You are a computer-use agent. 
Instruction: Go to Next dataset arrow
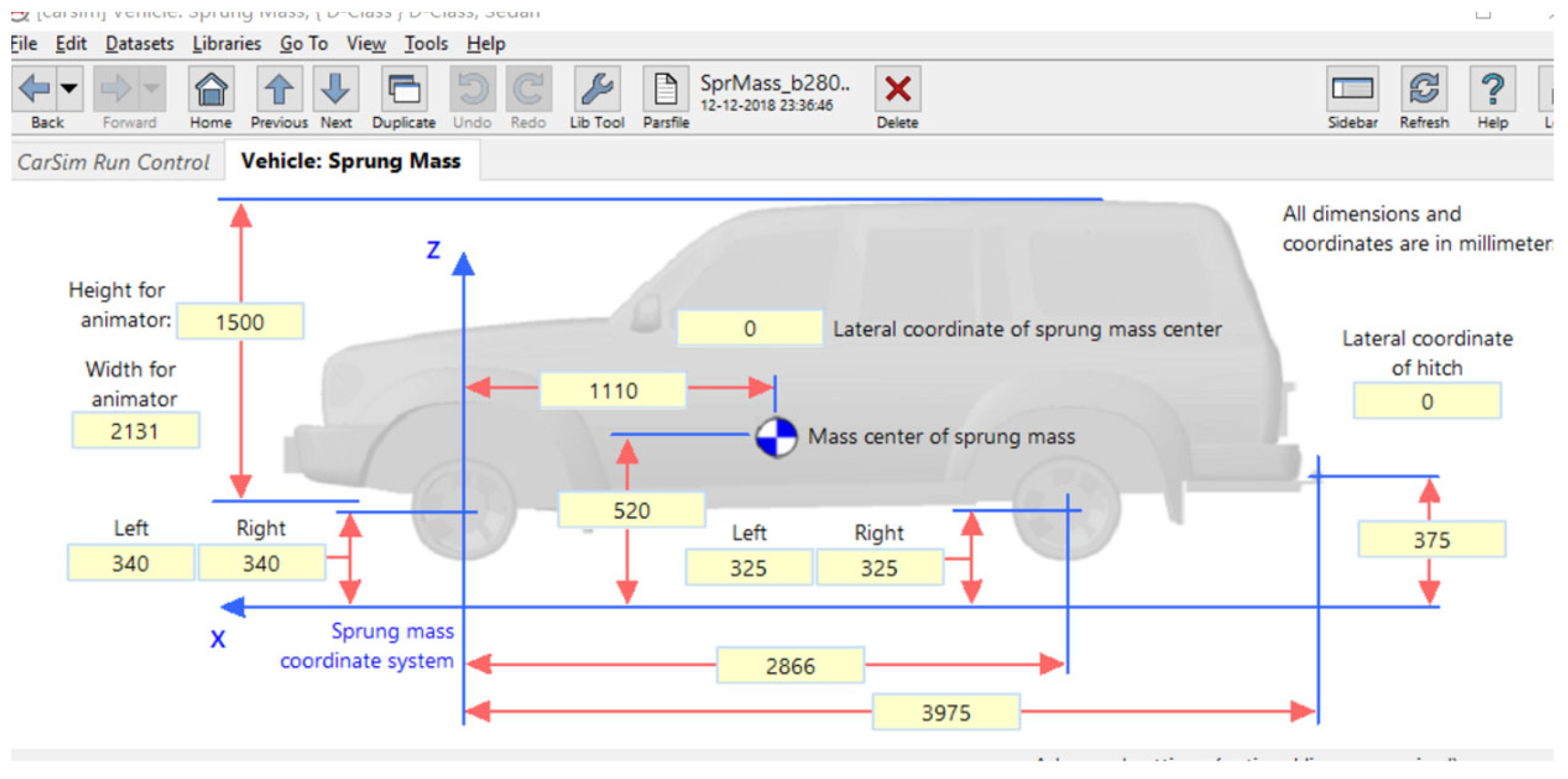pos(335,89)
